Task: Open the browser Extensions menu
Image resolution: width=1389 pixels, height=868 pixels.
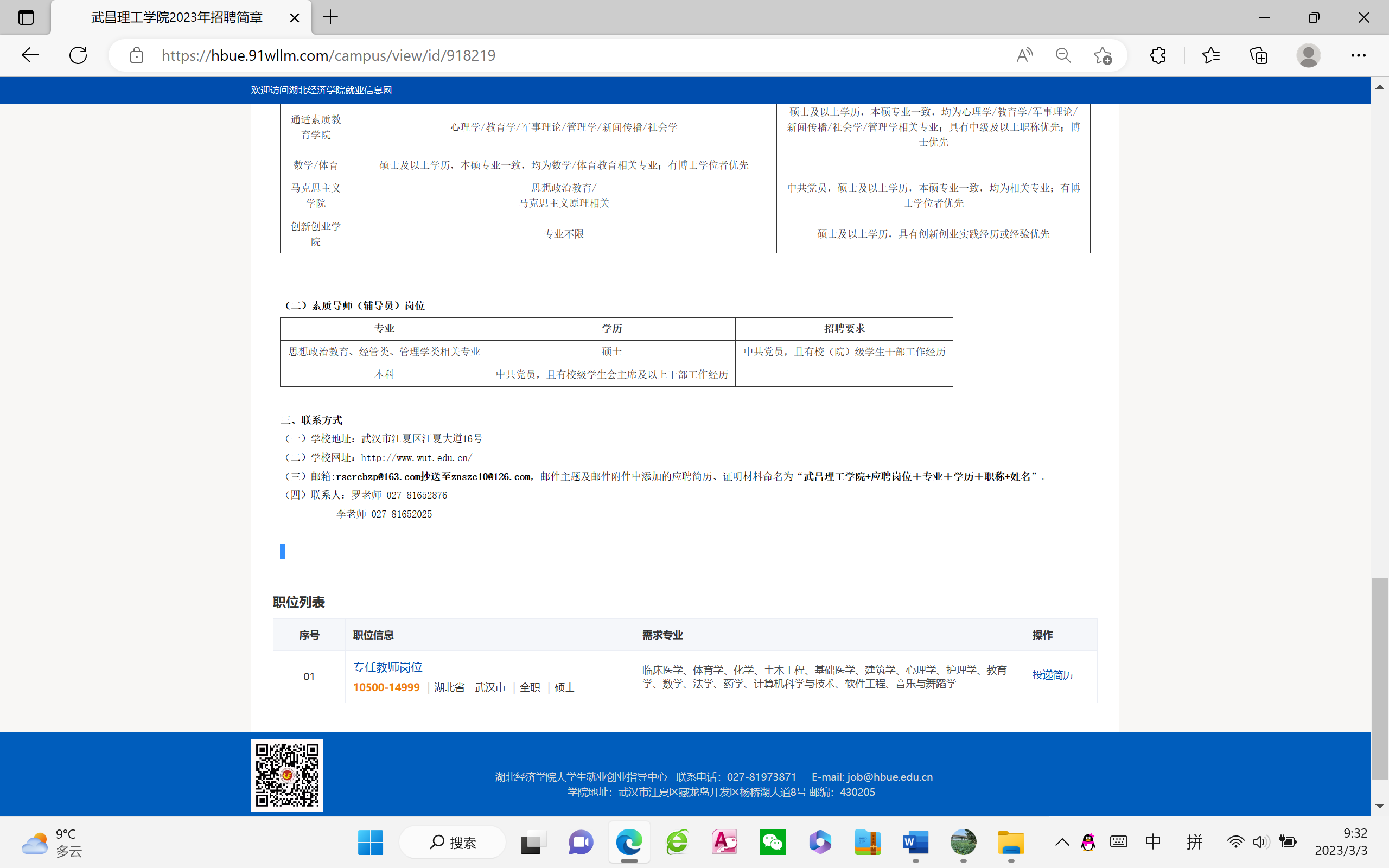Action: [x=1158, y=55]
